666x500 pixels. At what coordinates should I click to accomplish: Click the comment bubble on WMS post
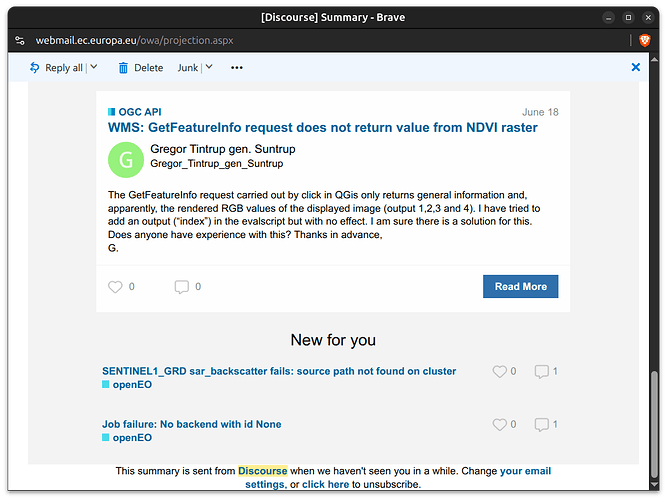pos(182,287)
